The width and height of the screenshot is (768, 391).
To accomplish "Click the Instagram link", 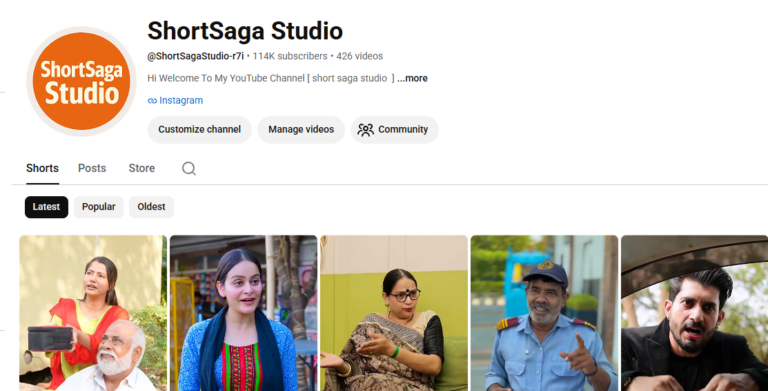I will pyautogui.click(x=175, y=100).
